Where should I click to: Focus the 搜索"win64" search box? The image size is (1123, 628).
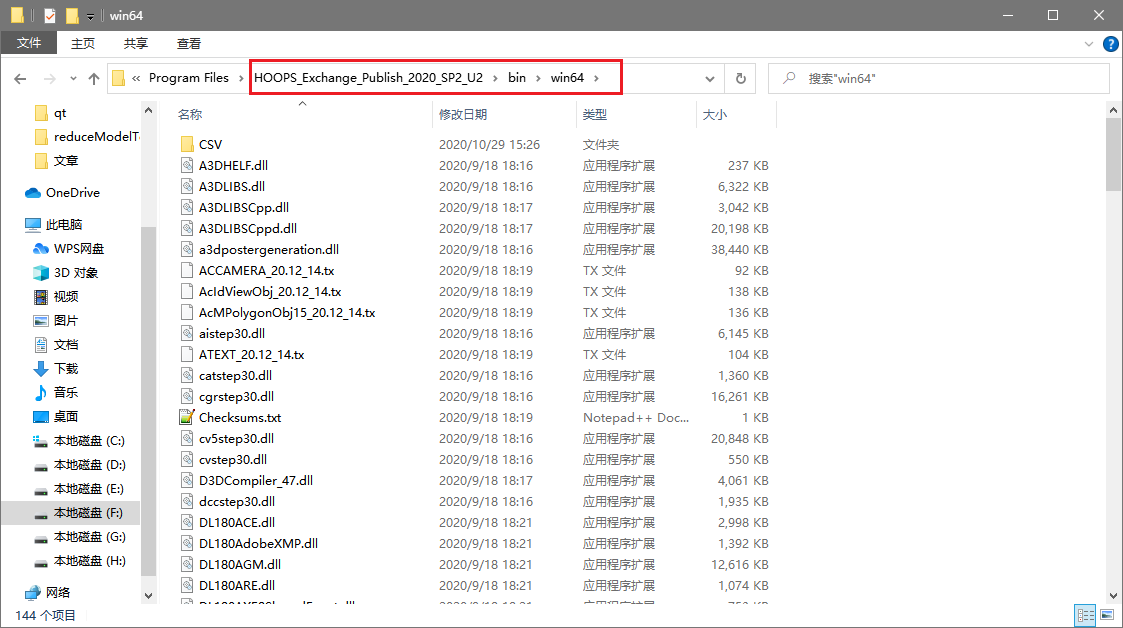[938, 79]
